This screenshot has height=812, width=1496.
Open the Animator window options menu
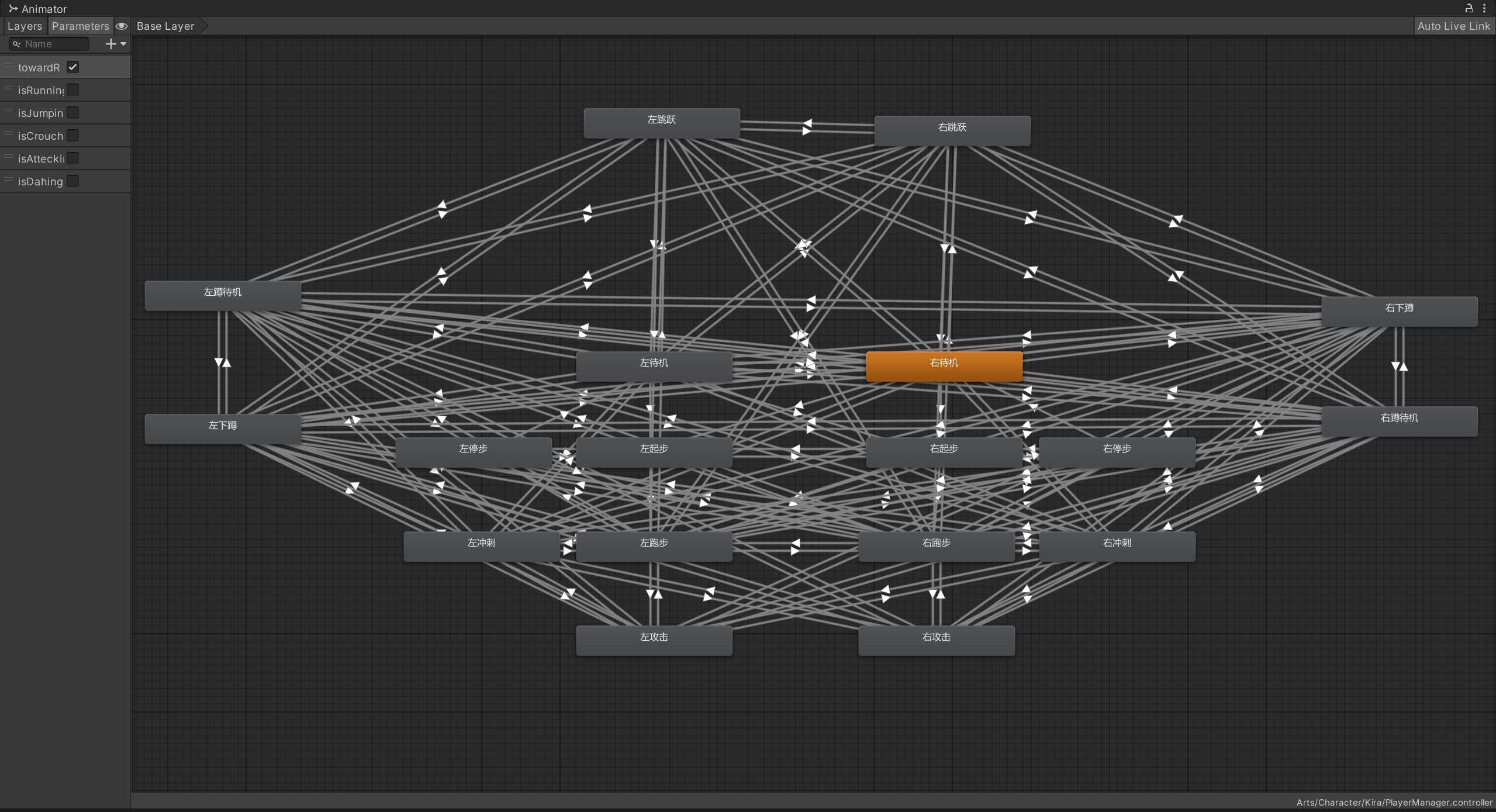point(1484,8)
